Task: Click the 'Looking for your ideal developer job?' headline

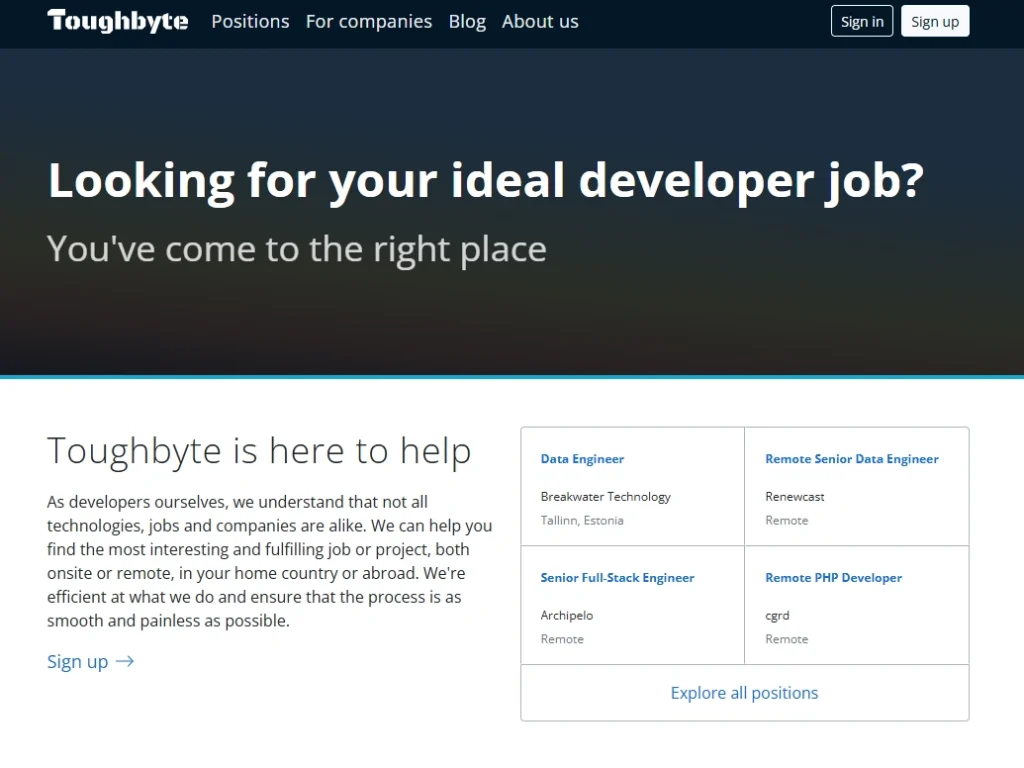Action: pos(487,181)
